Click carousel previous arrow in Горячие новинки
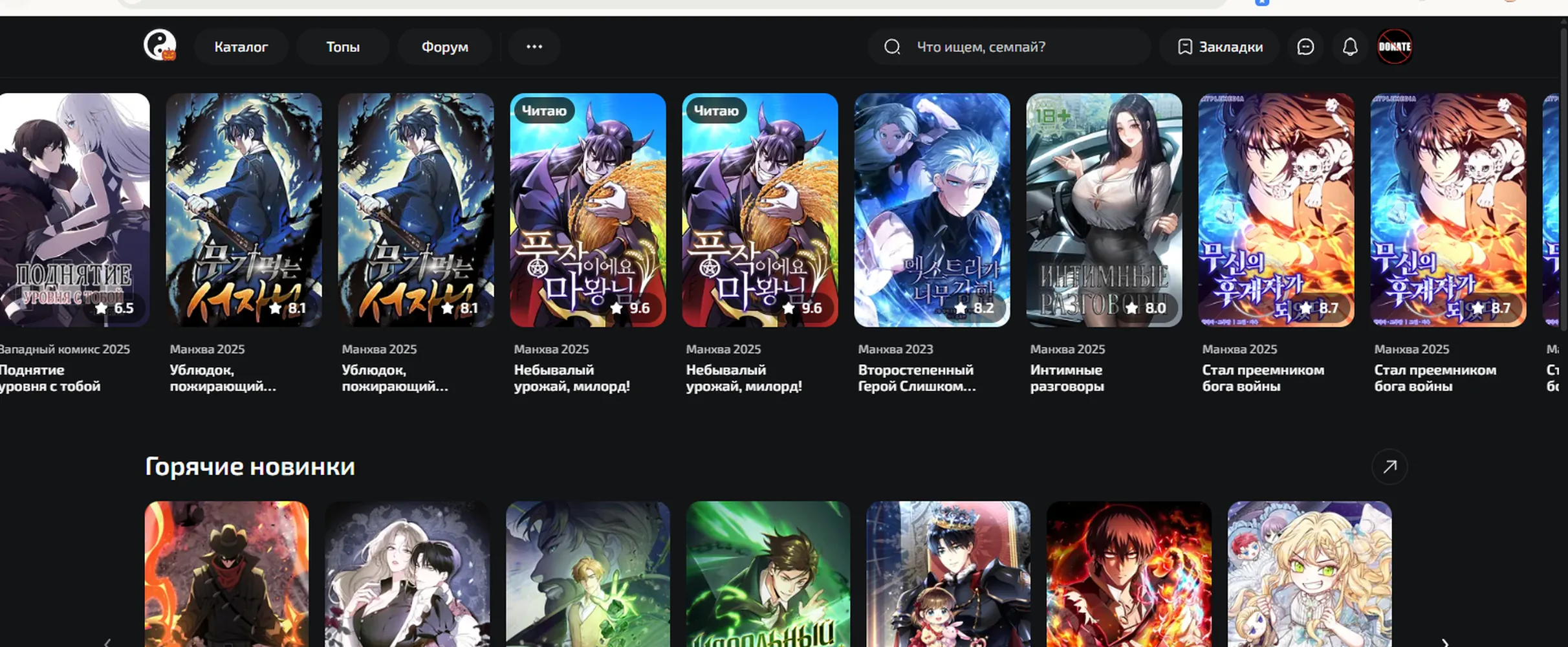Screen dimensions: 1568x647 pyautogui.click(x=107, y=642)
